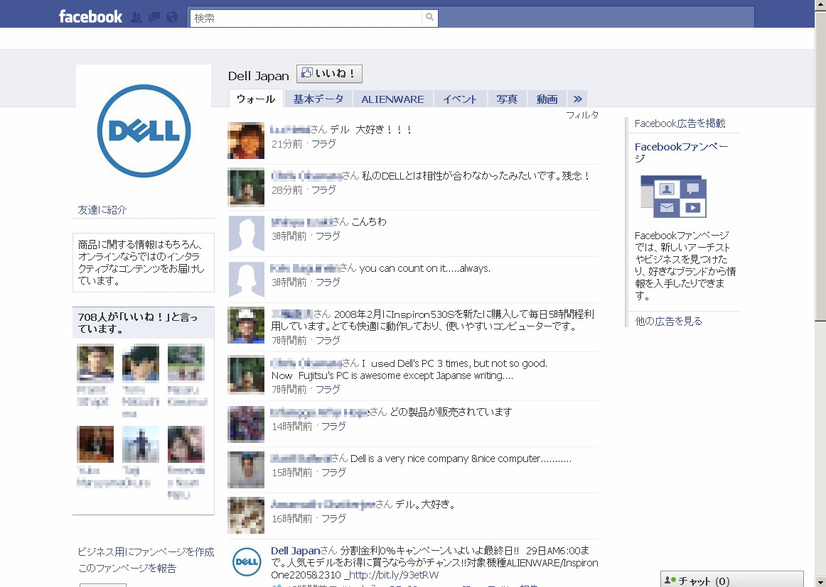Open messages icon in header
This screenshot has width=826, height=587.
coord(154,17)
